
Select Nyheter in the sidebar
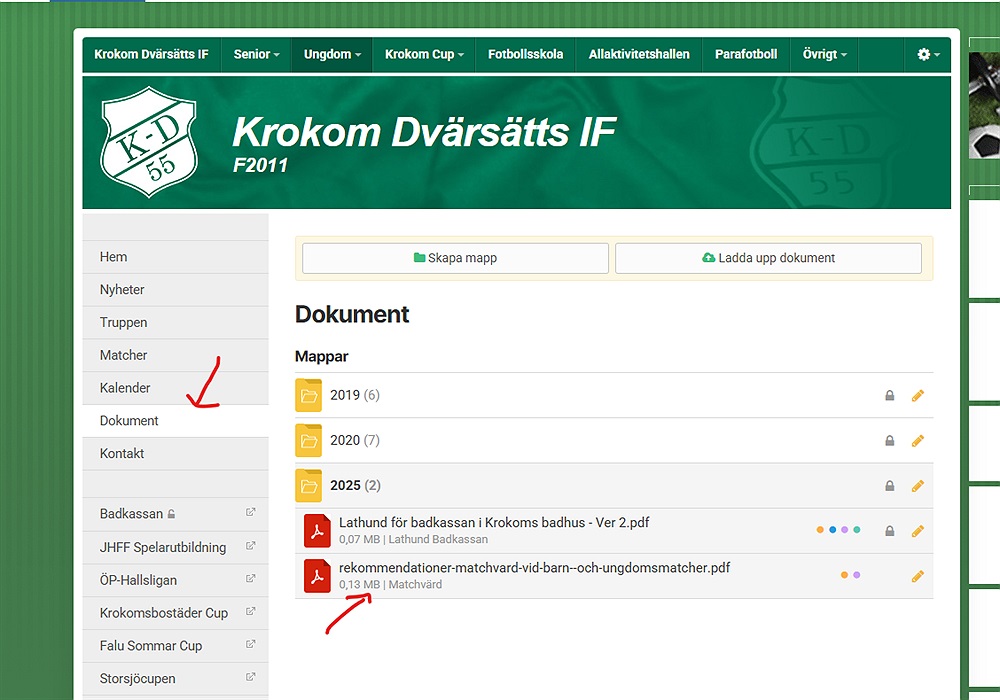pos(175,289)
